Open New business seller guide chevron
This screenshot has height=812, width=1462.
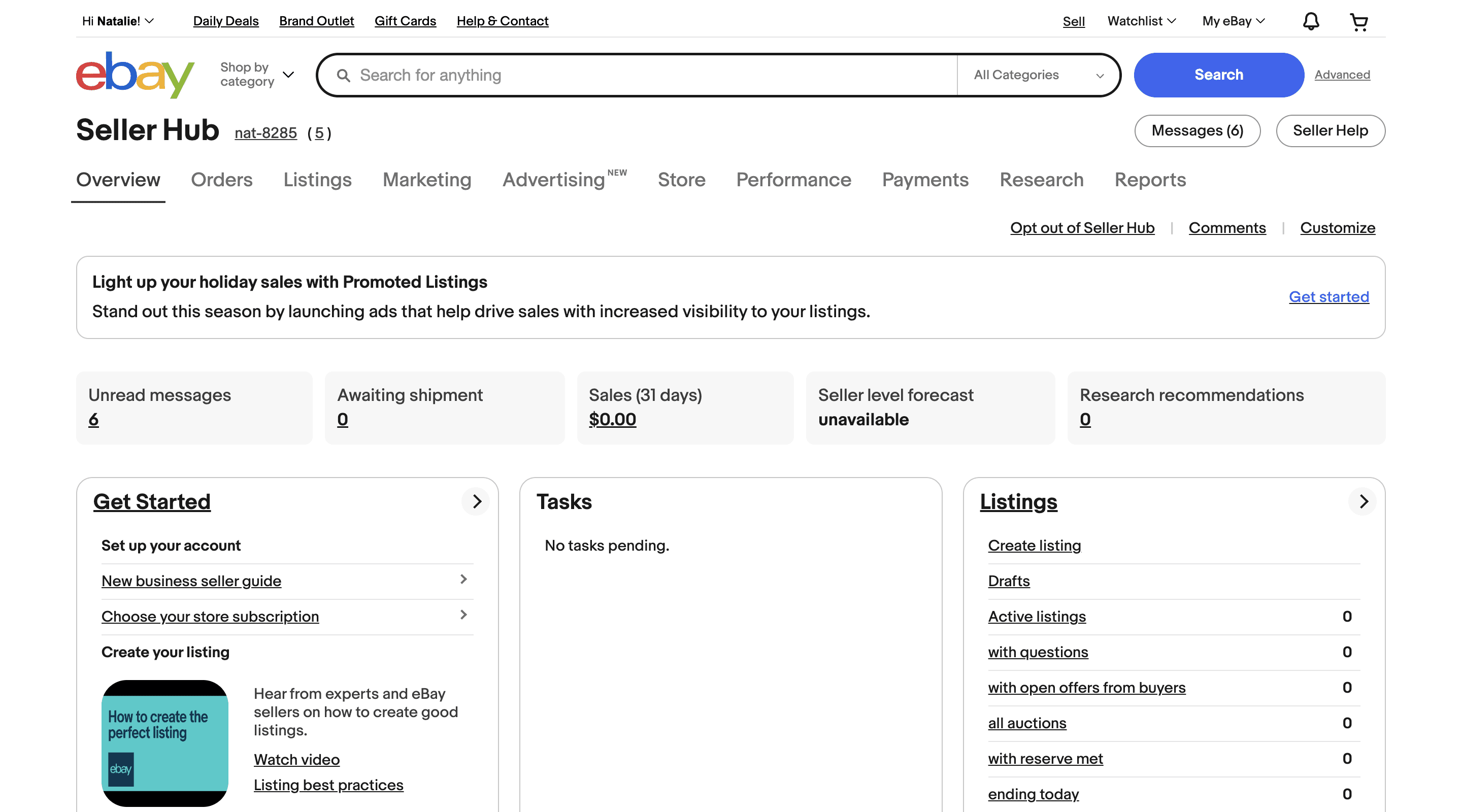point(463,580)
